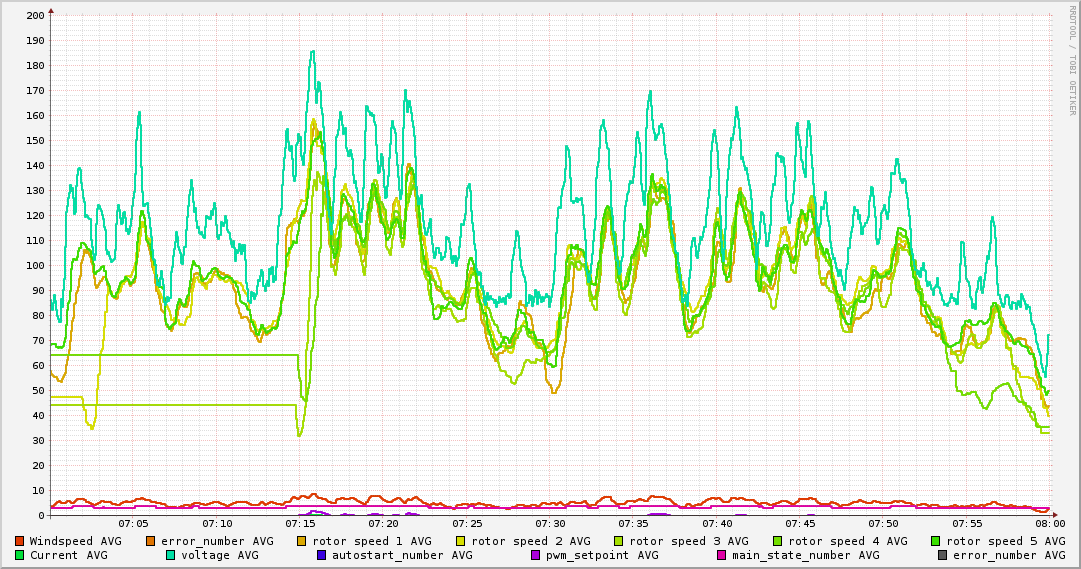Click the 90 value on vertical axis
The width and height of the screenshot is (1081, 569).
pyautogui.click(x=38, y=291)
